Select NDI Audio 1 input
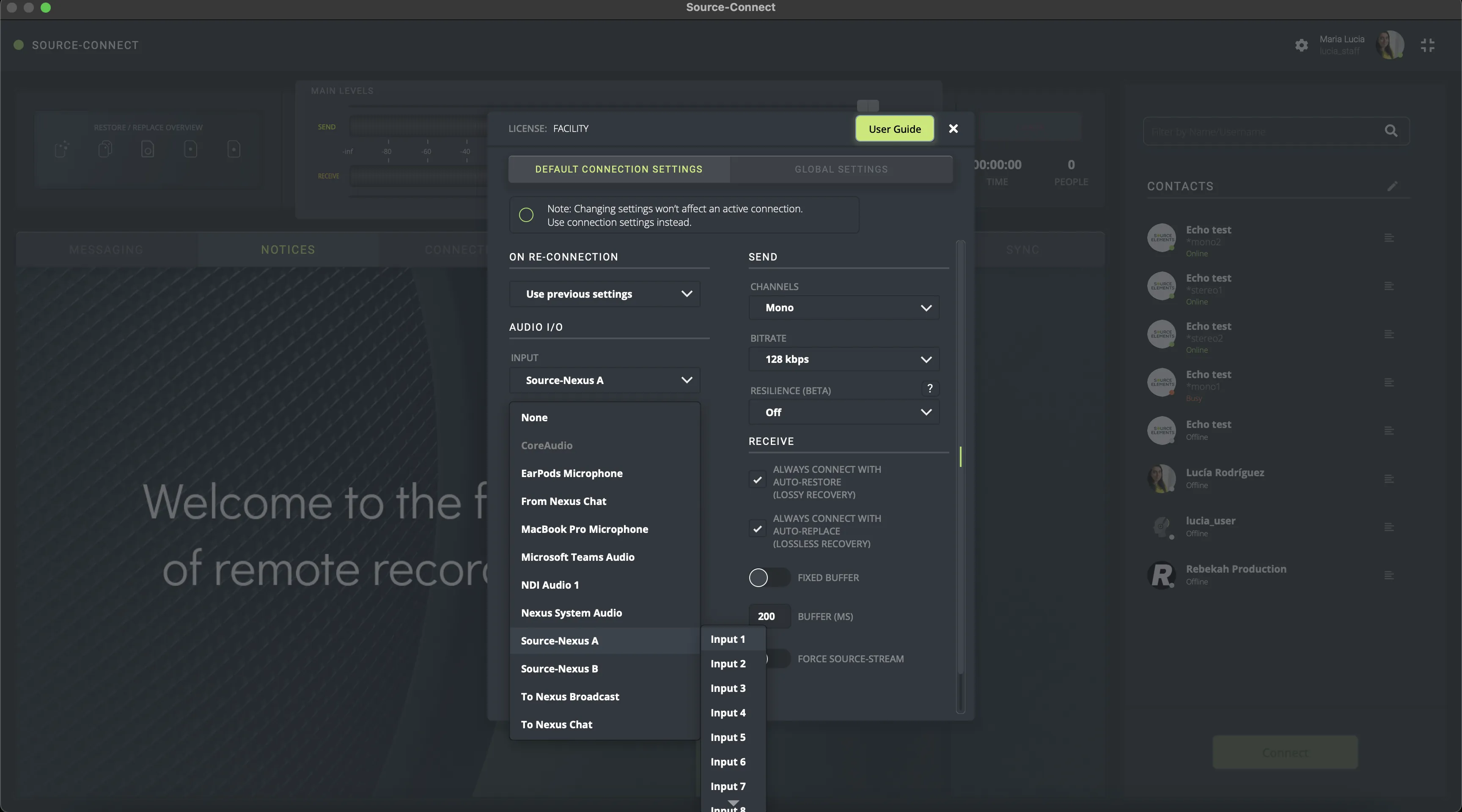Viewport: 1462px width, 812px height. 605,585
